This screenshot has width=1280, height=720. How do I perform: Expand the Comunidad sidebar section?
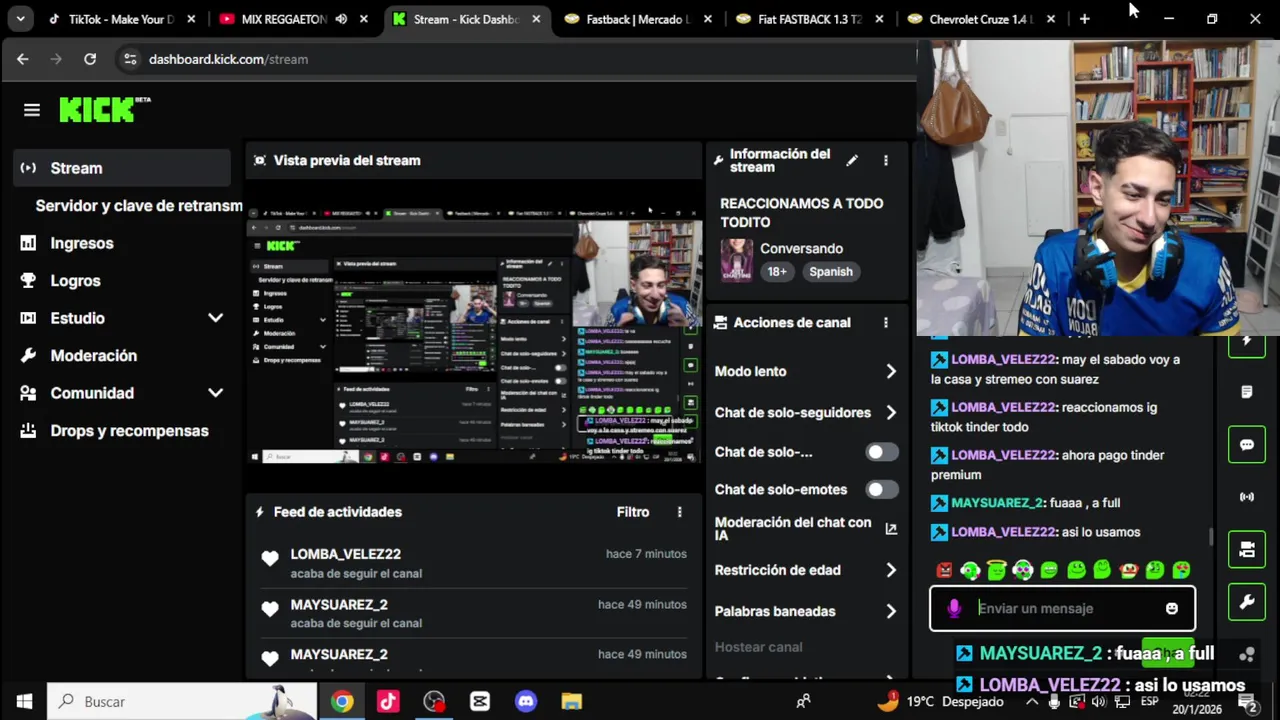(x=215, y=393)
